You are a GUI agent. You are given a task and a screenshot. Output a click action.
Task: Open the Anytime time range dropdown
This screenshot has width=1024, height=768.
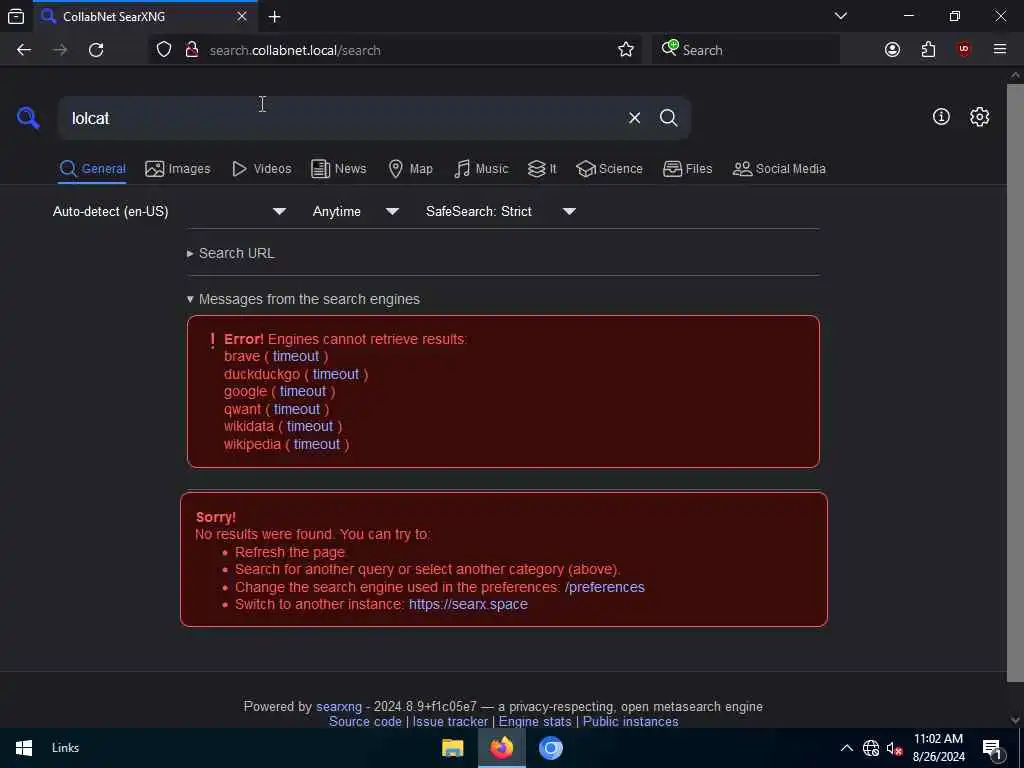[x=355, y=212]
